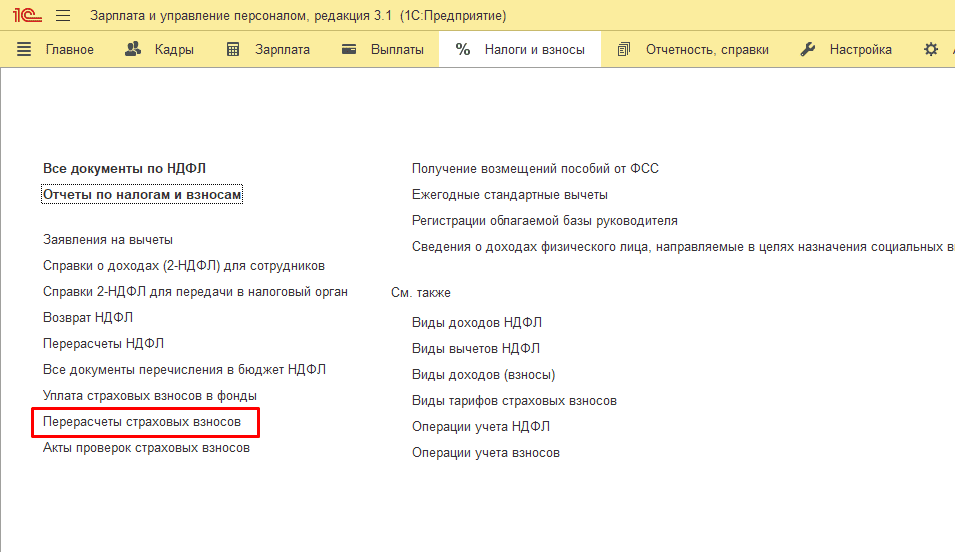
Task: Open Получение возмещений пособий от ФСС
Action: [x=535, y=169]
